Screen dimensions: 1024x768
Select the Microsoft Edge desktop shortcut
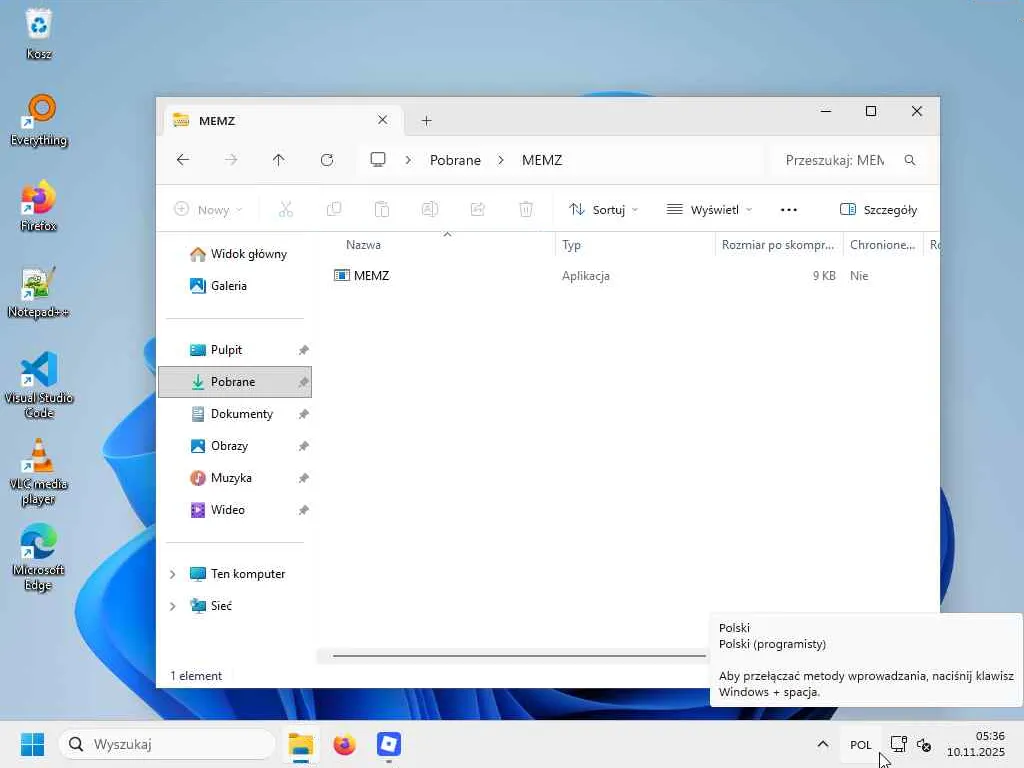pos(39,557)
